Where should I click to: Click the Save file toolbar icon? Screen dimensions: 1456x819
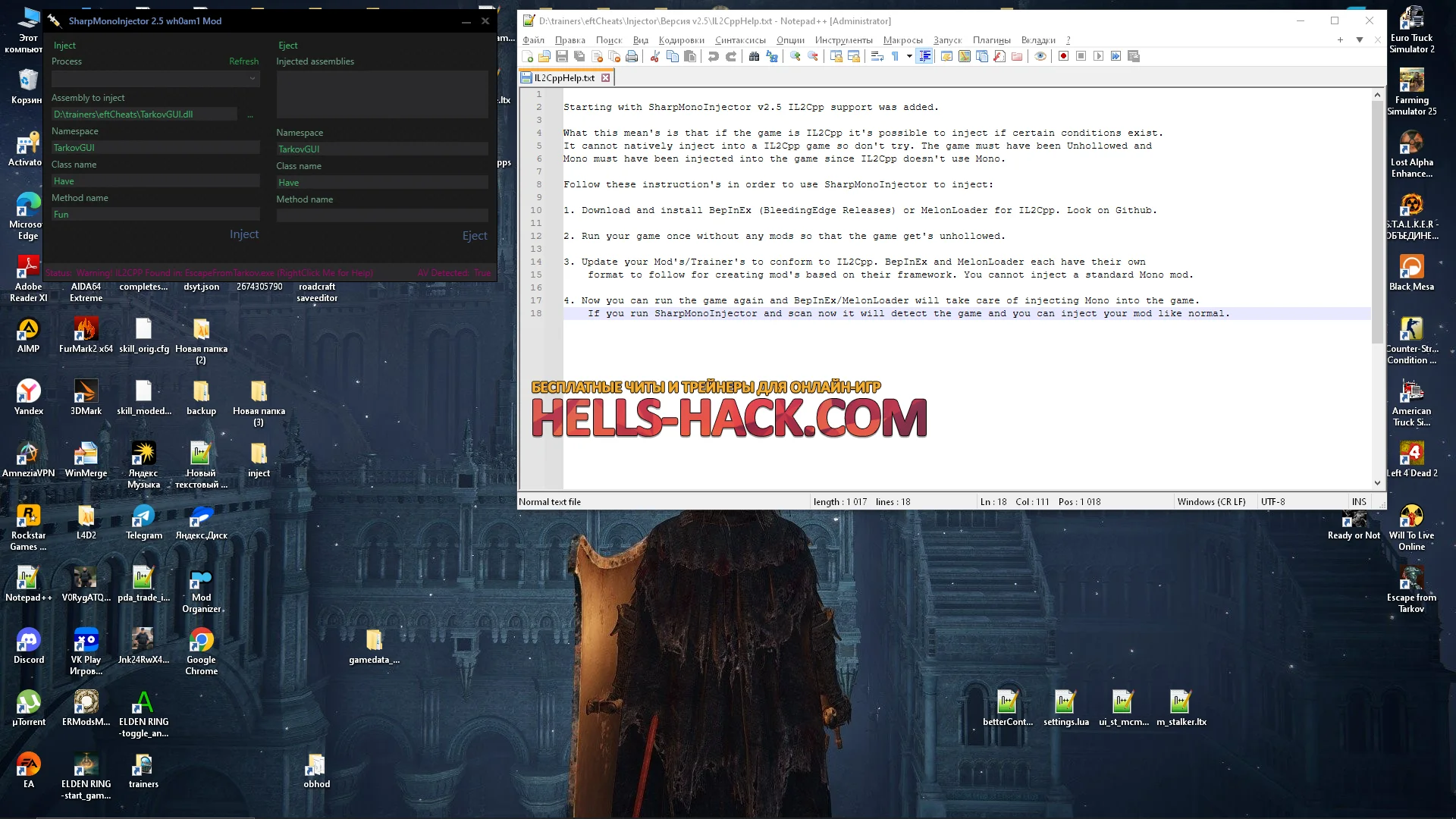(x=562, y=56)
